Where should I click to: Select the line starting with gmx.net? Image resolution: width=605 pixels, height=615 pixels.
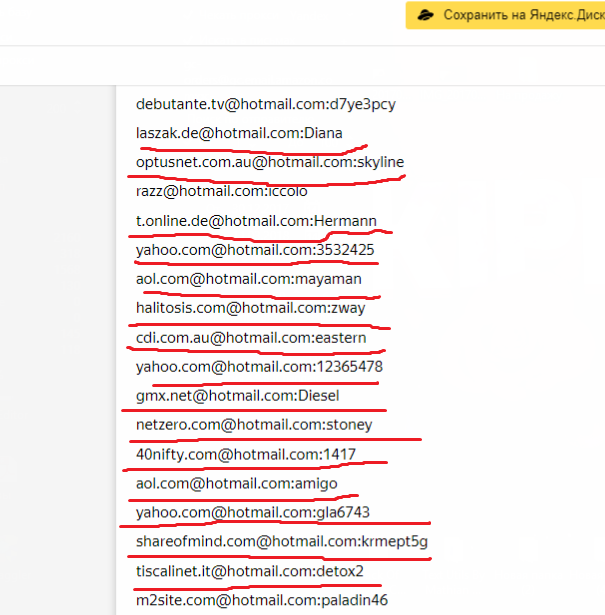click(x=238, y=396)
